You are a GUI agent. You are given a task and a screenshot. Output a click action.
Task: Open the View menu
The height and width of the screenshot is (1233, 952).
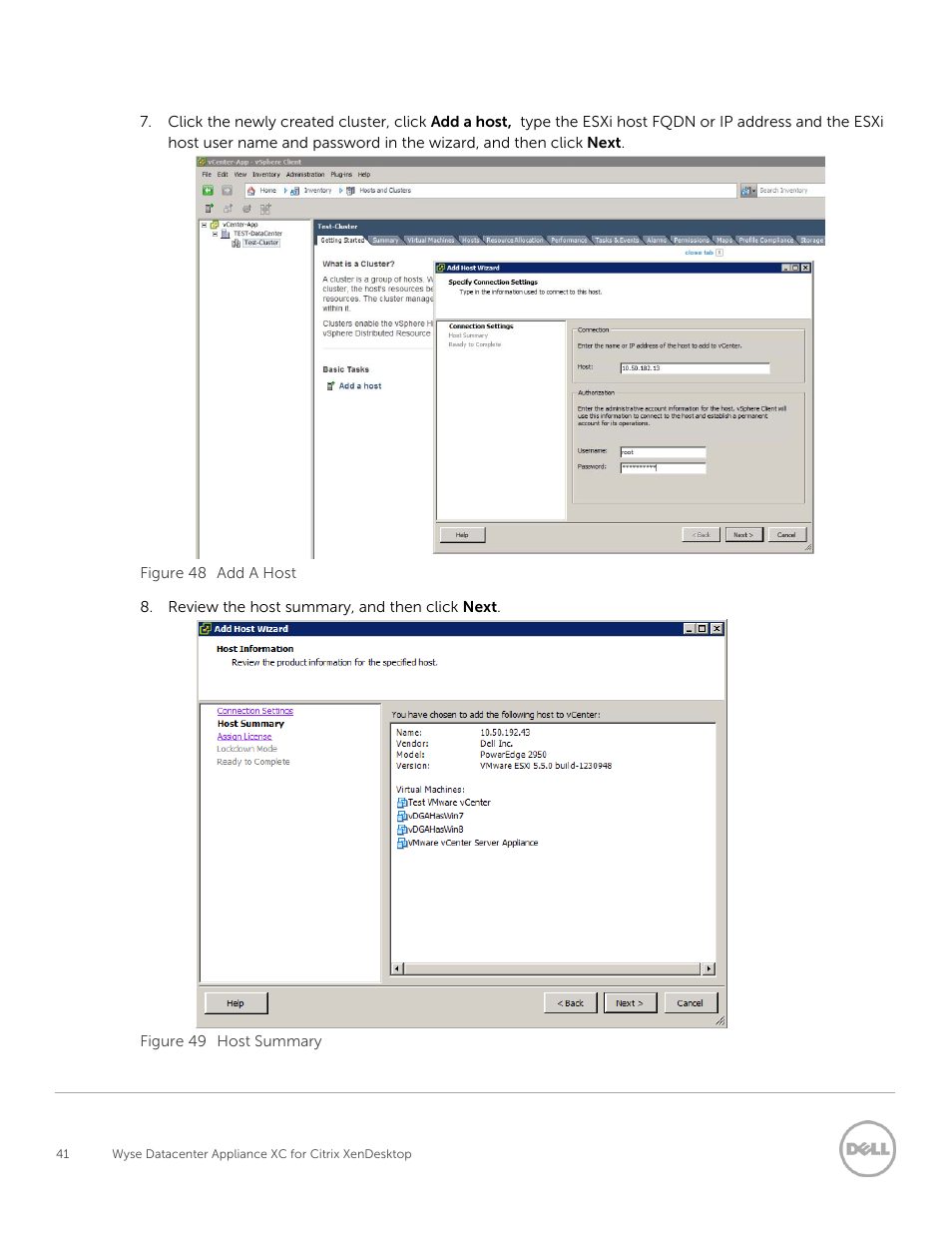(240, 175)
